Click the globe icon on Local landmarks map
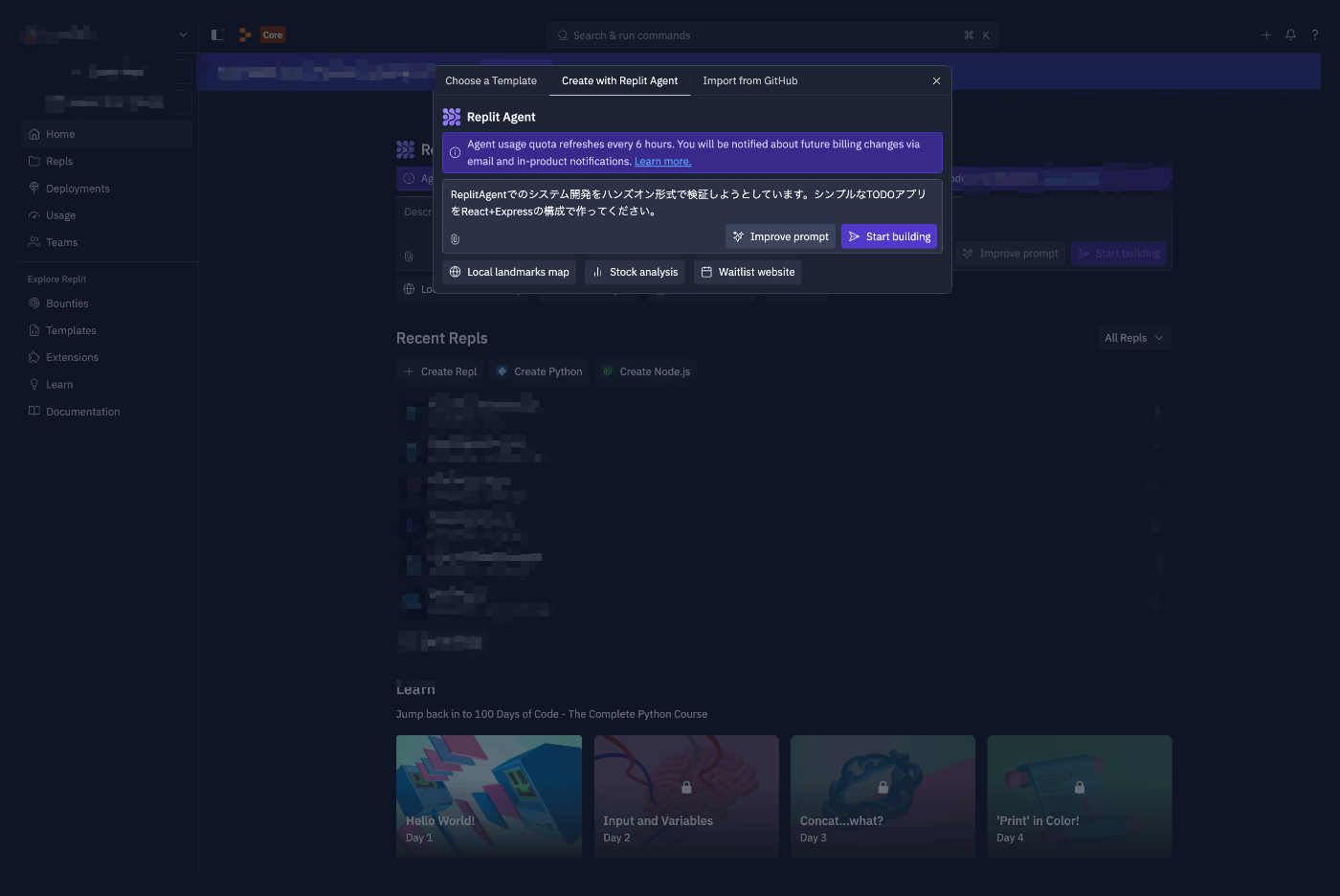 point(456,272)
